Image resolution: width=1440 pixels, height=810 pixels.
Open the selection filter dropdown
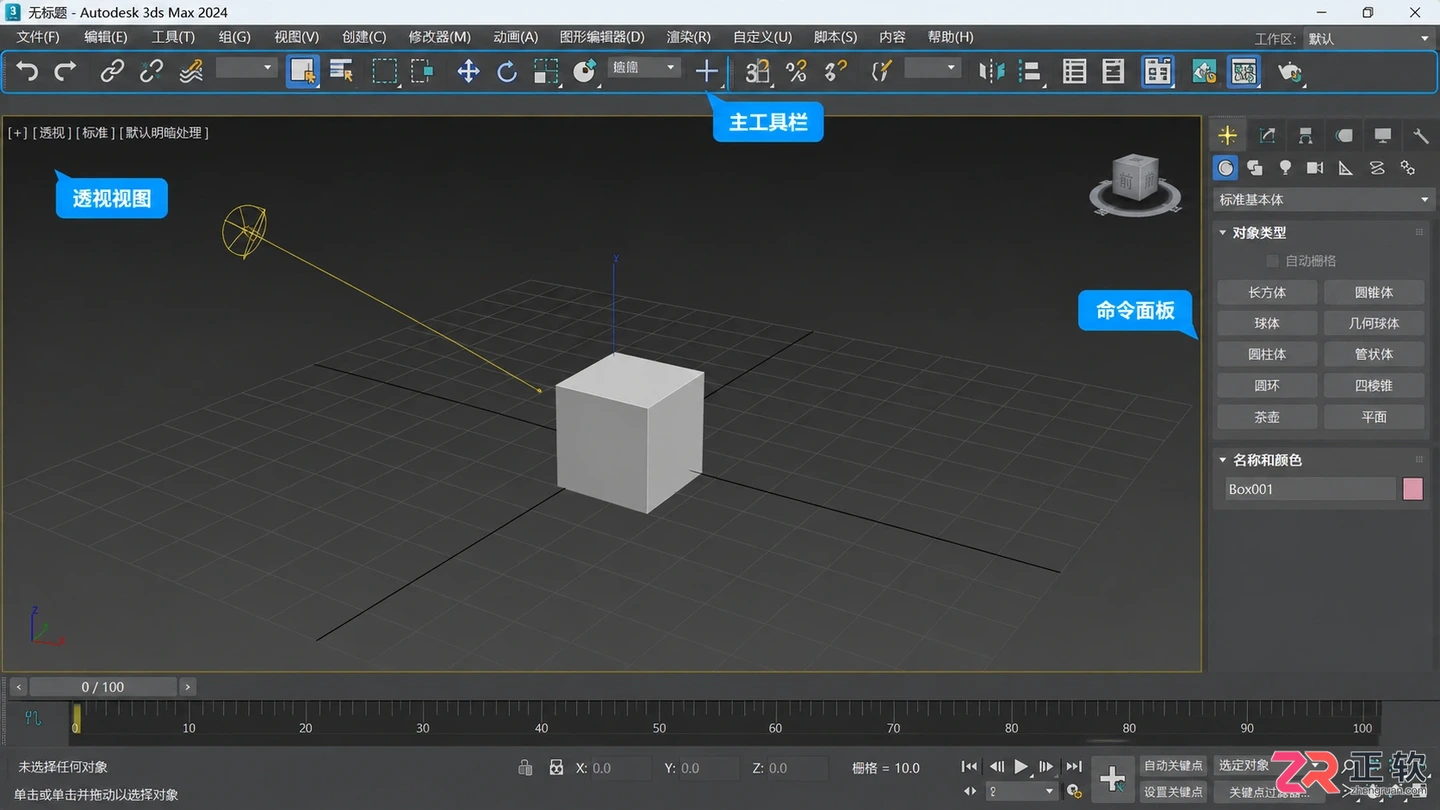[246, 68]
